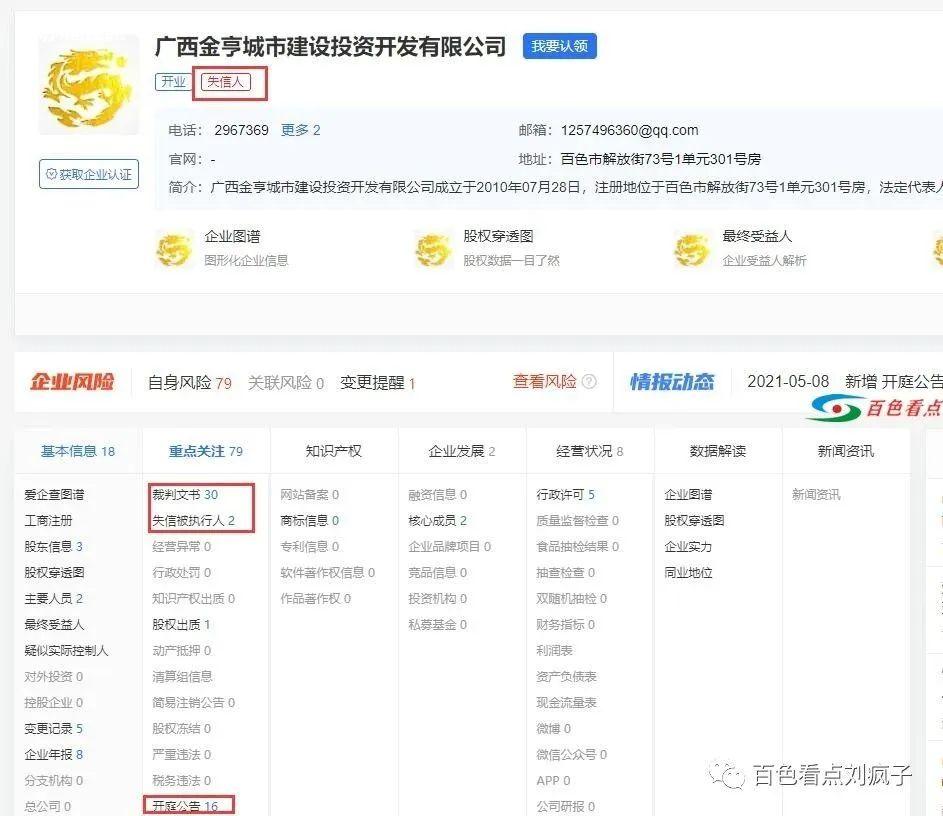Open 软件著作权信息 0
943x816 pixels.
pyautogui.click(x=328, y=572)
